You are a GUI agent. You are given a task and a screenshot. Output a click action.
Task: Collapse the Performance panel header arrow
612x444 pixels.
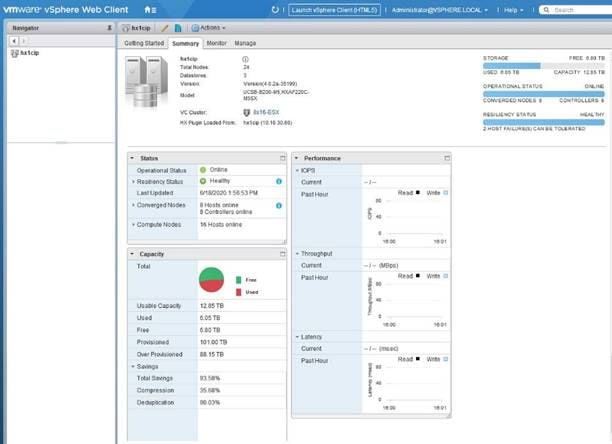click(x=296, y=158)
